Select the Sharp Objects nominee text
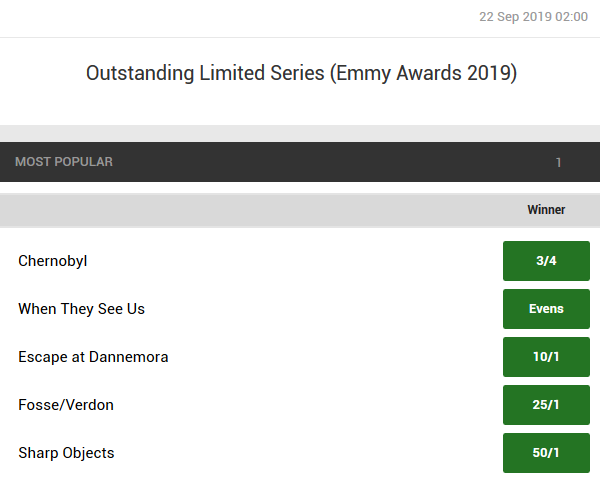The image size is (600, 480). (x=66, y=453)
